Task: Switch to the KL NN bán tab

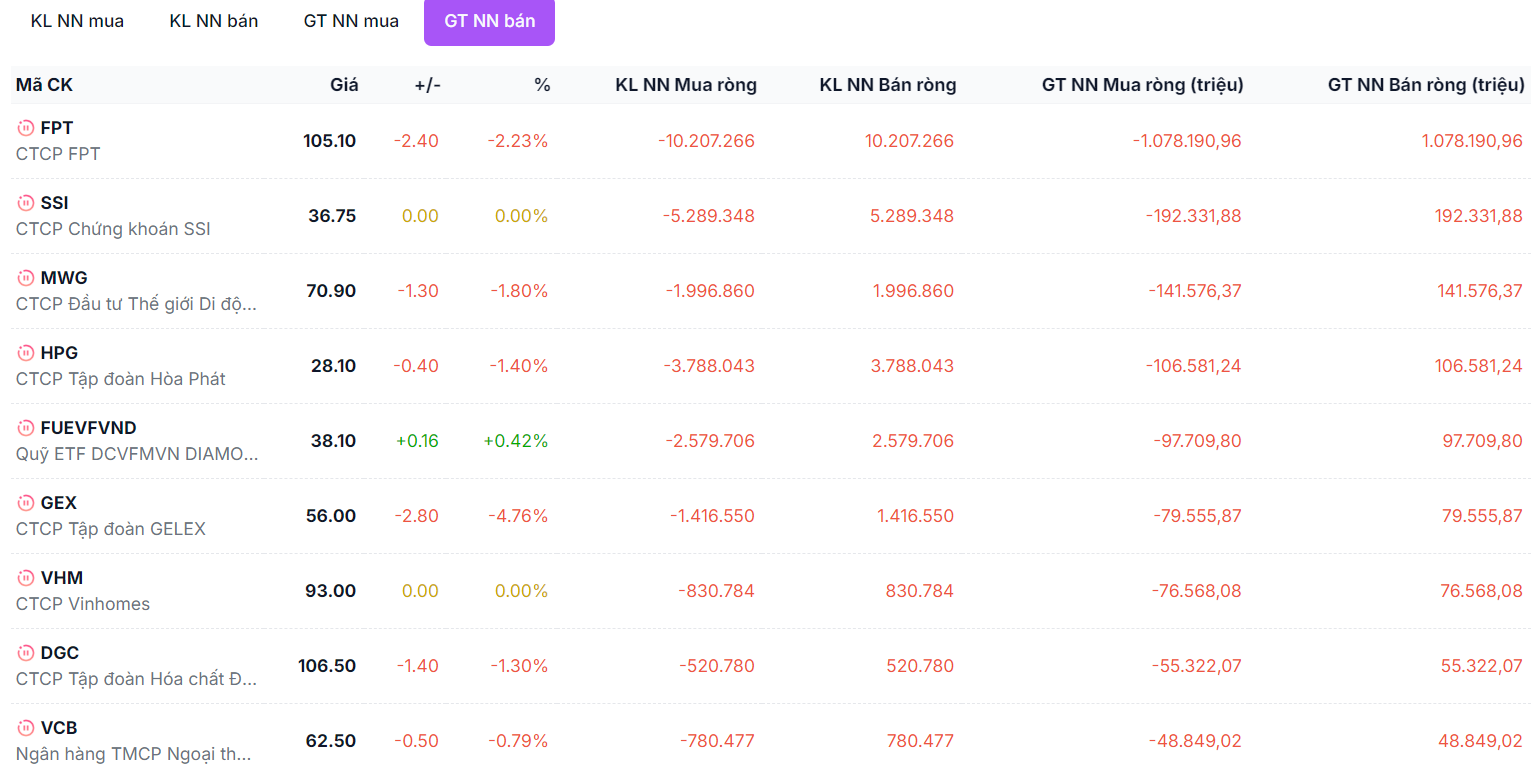Action: coord(214,21)
